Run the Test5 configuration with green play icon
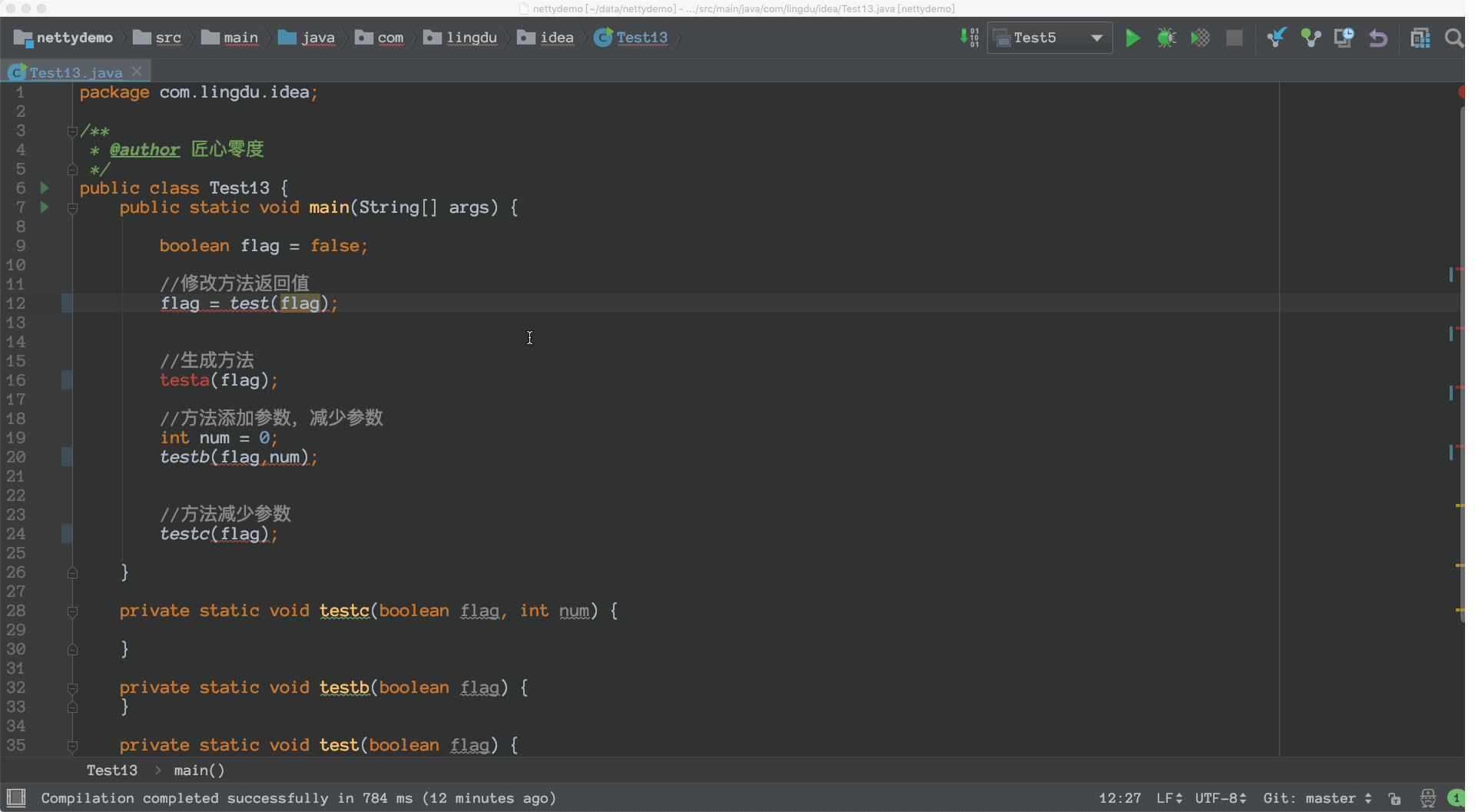The height and width of the screenshot is (812, 1475). 1132,38
